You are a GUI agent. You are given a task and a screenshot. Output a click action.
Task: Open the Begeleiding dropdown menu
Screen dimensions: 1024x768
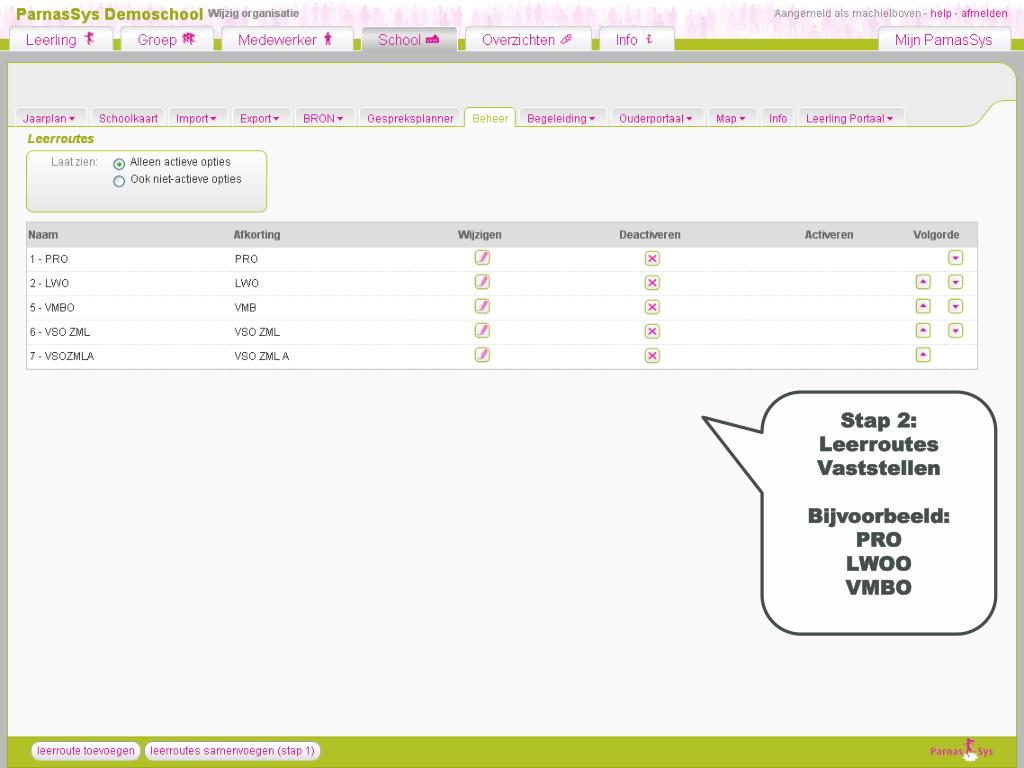(562, 118)
